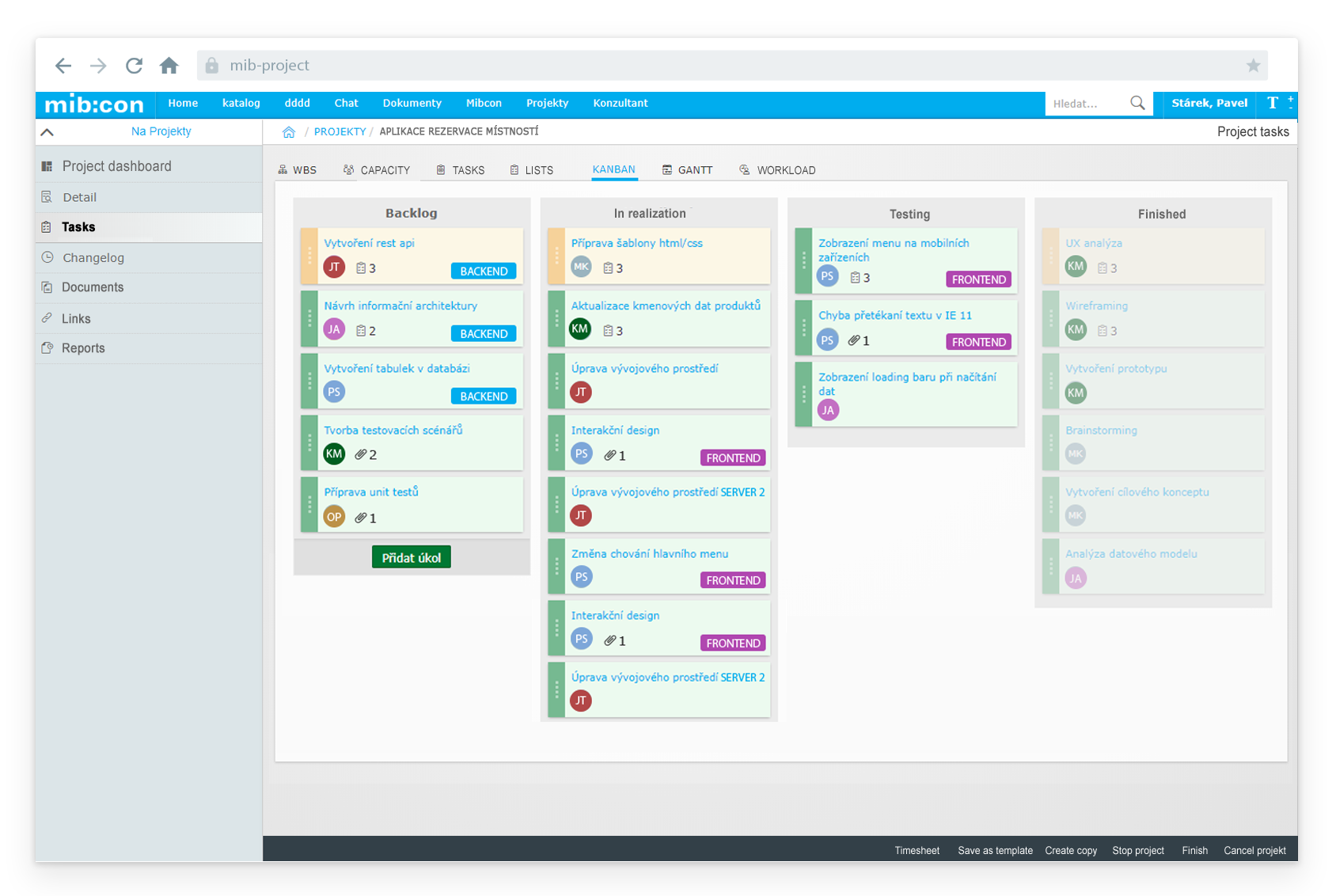Click the mib:con logo

[x=94, y=104]
